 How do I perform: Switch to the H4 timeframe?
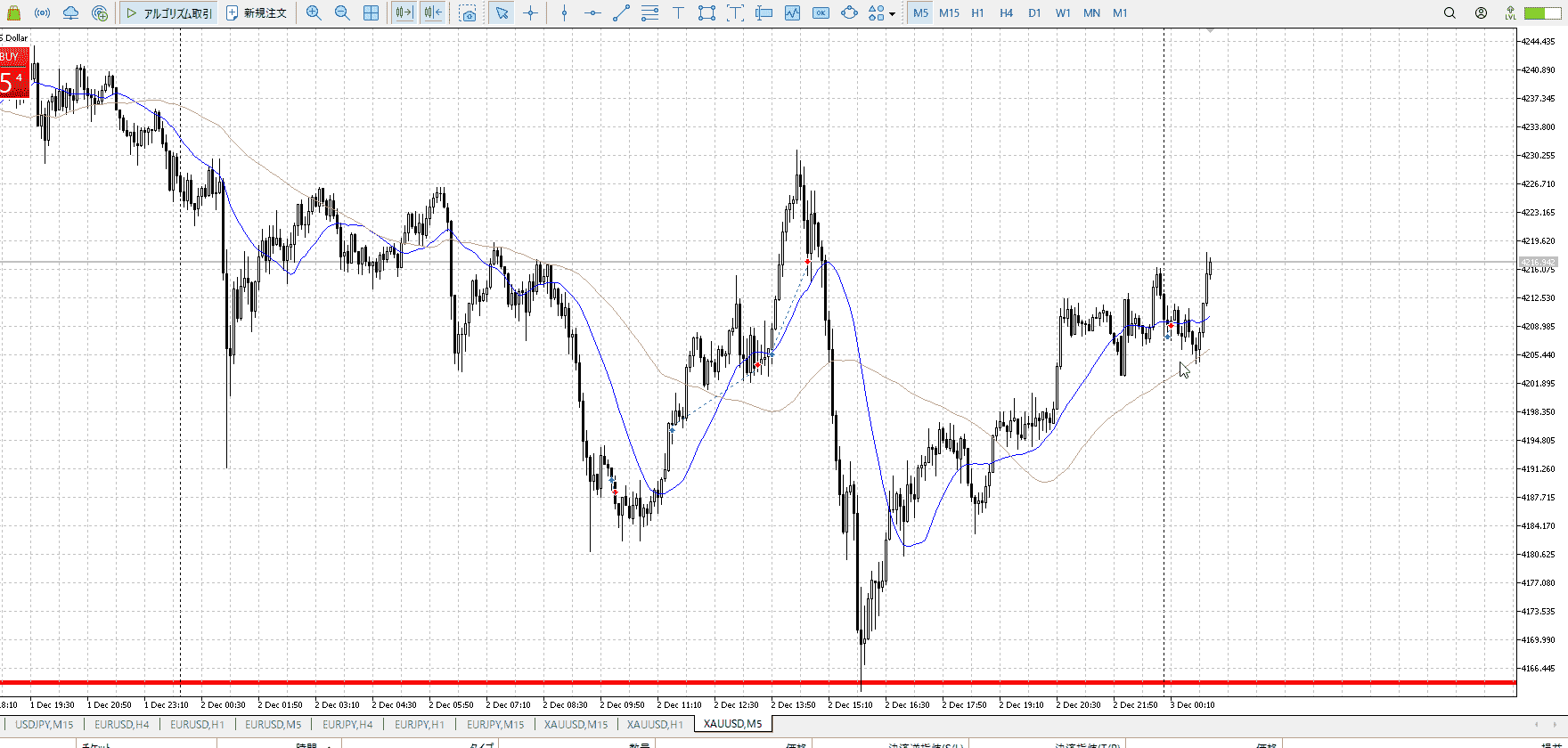tap(1006, 13)
